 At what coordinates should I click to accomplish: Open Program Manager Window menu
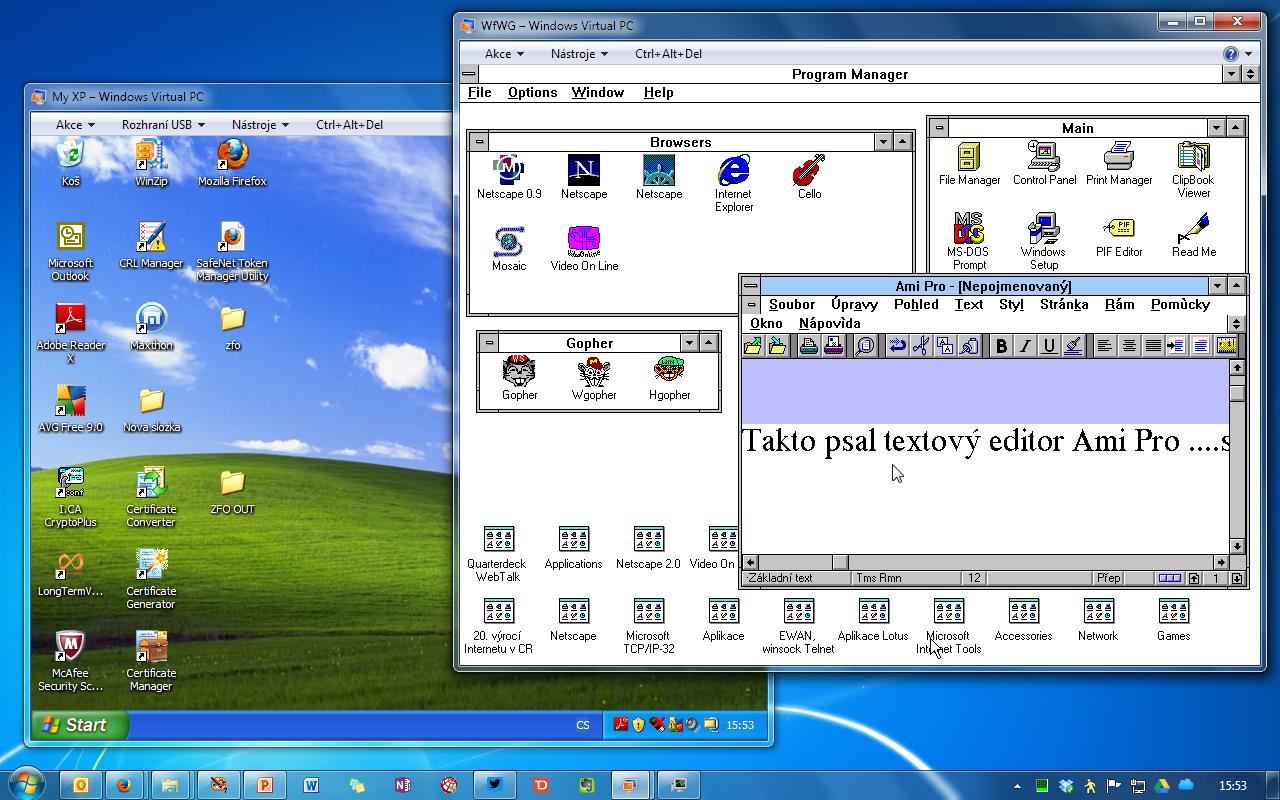[x=598, y=92]
